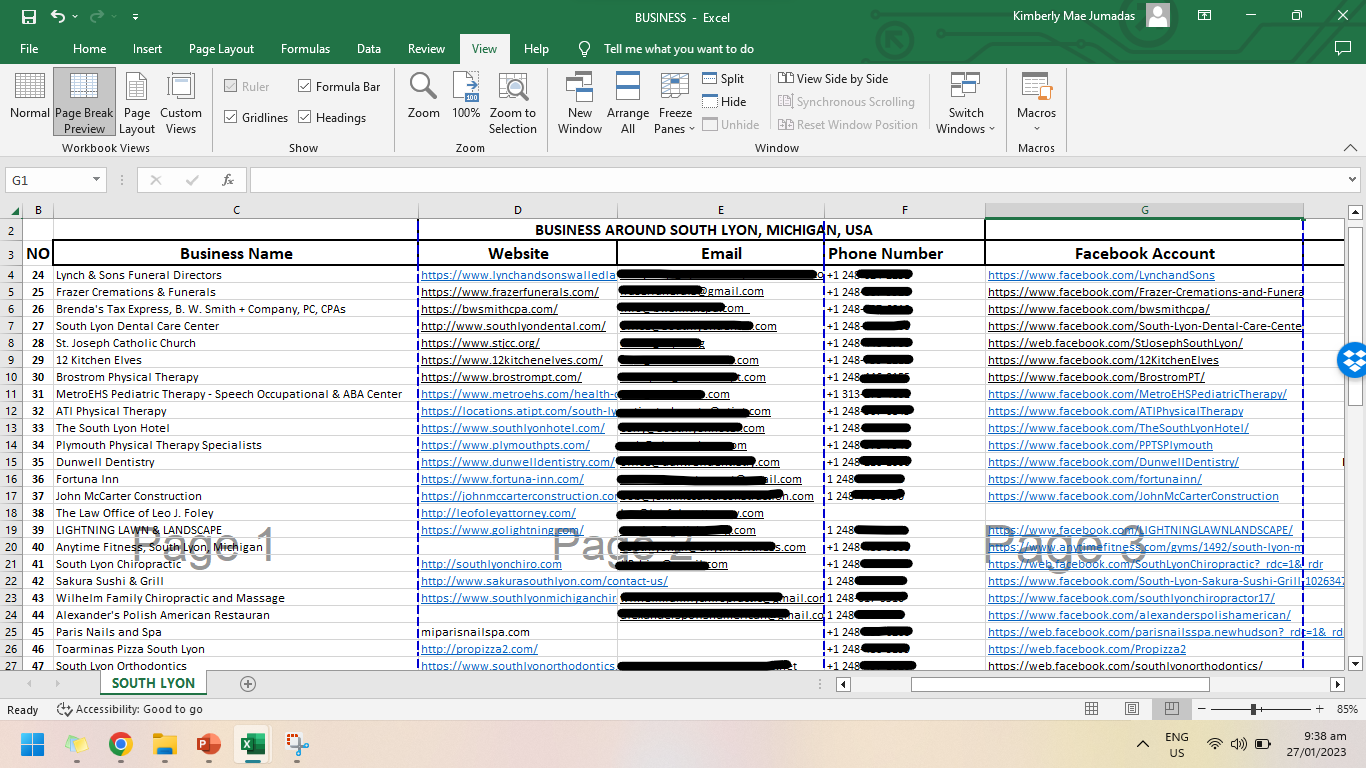Open the Macros dropdown
Image resolution: width=1366 pixels, height=768 pixels.
[1036, 103]
